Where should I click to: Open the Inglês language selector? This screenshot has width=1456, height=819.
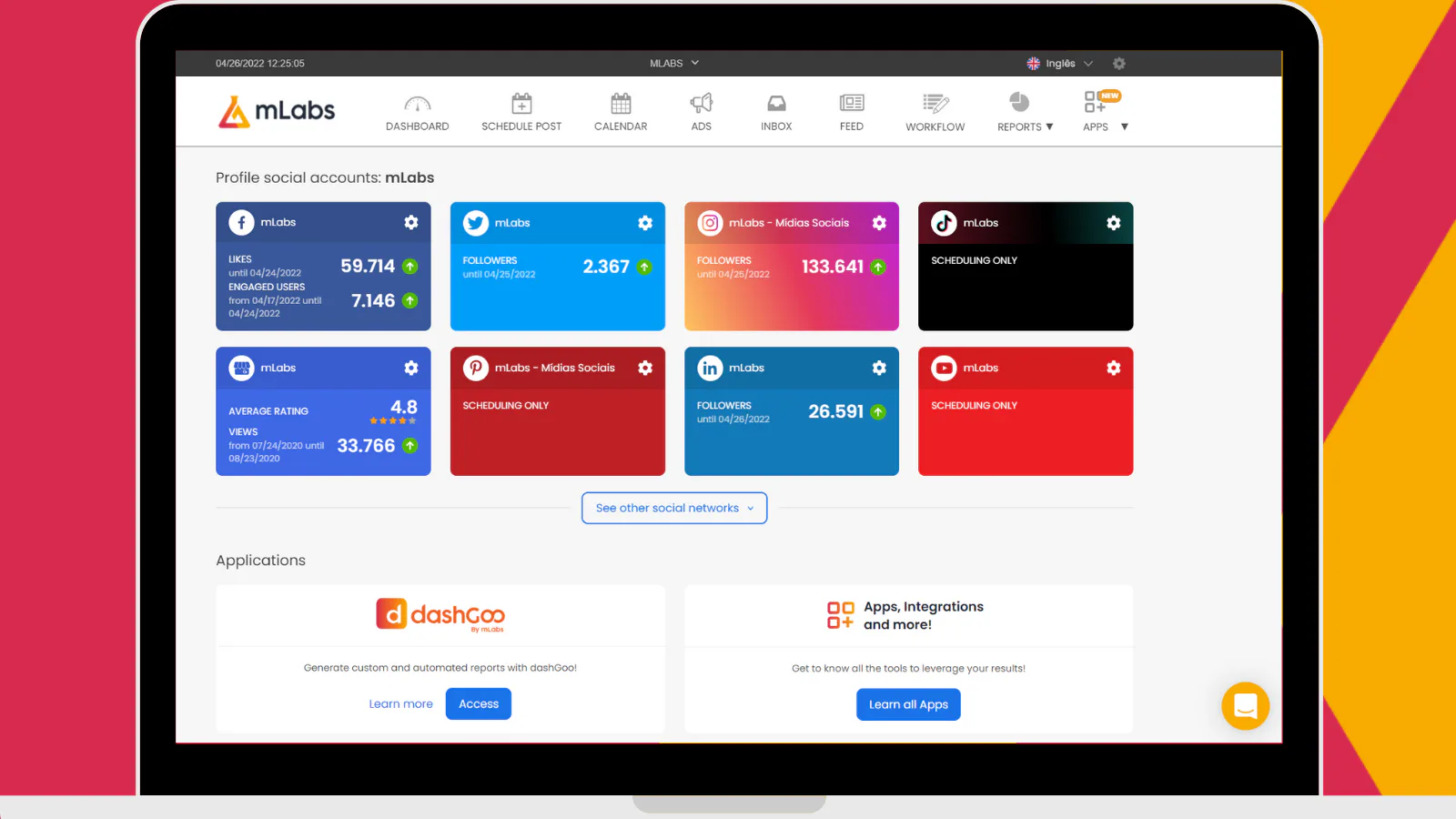(x=1059, y=63)
